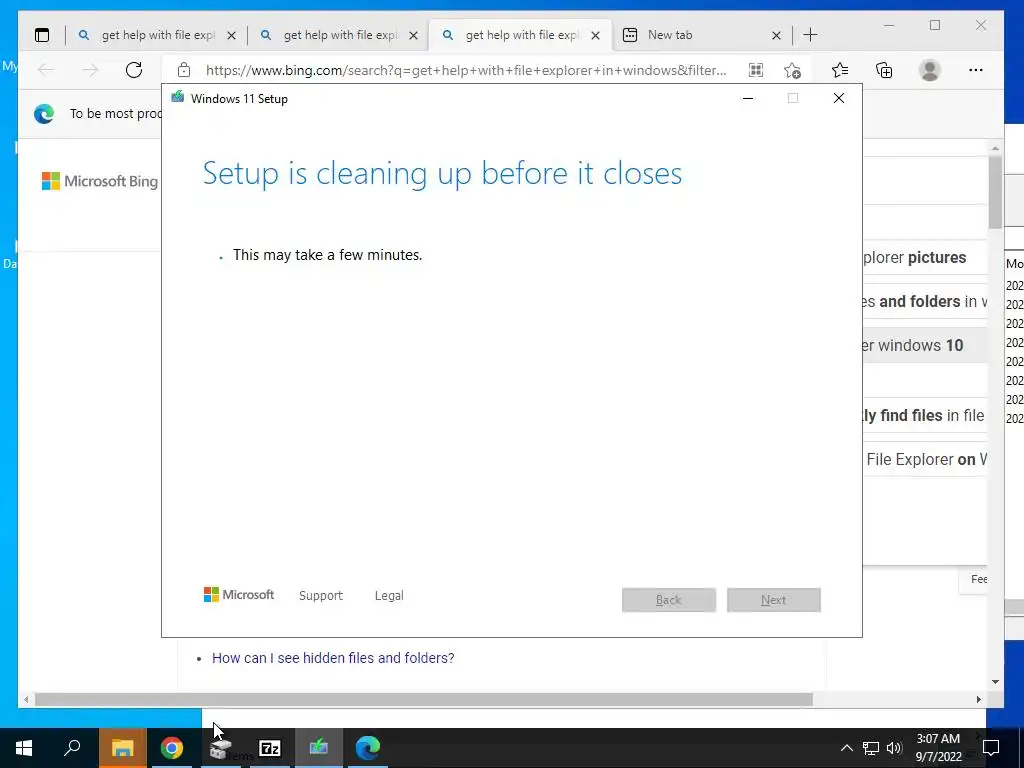Viewport: 1024px width, 768px height.
Task: Open the Legal link in Windows 11 Setup
Action: (x=389, y=596)
